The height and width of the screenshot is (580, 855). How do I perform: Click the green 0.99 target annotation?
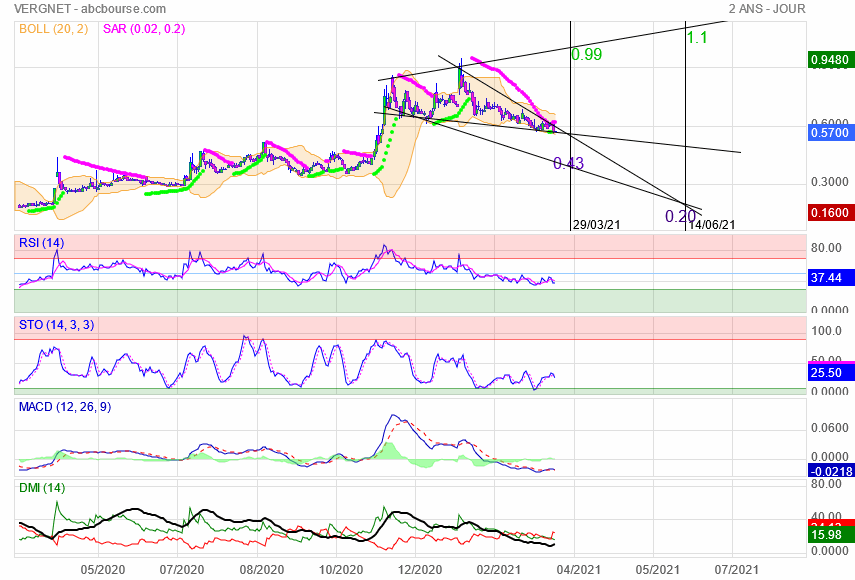pos(586,55)
